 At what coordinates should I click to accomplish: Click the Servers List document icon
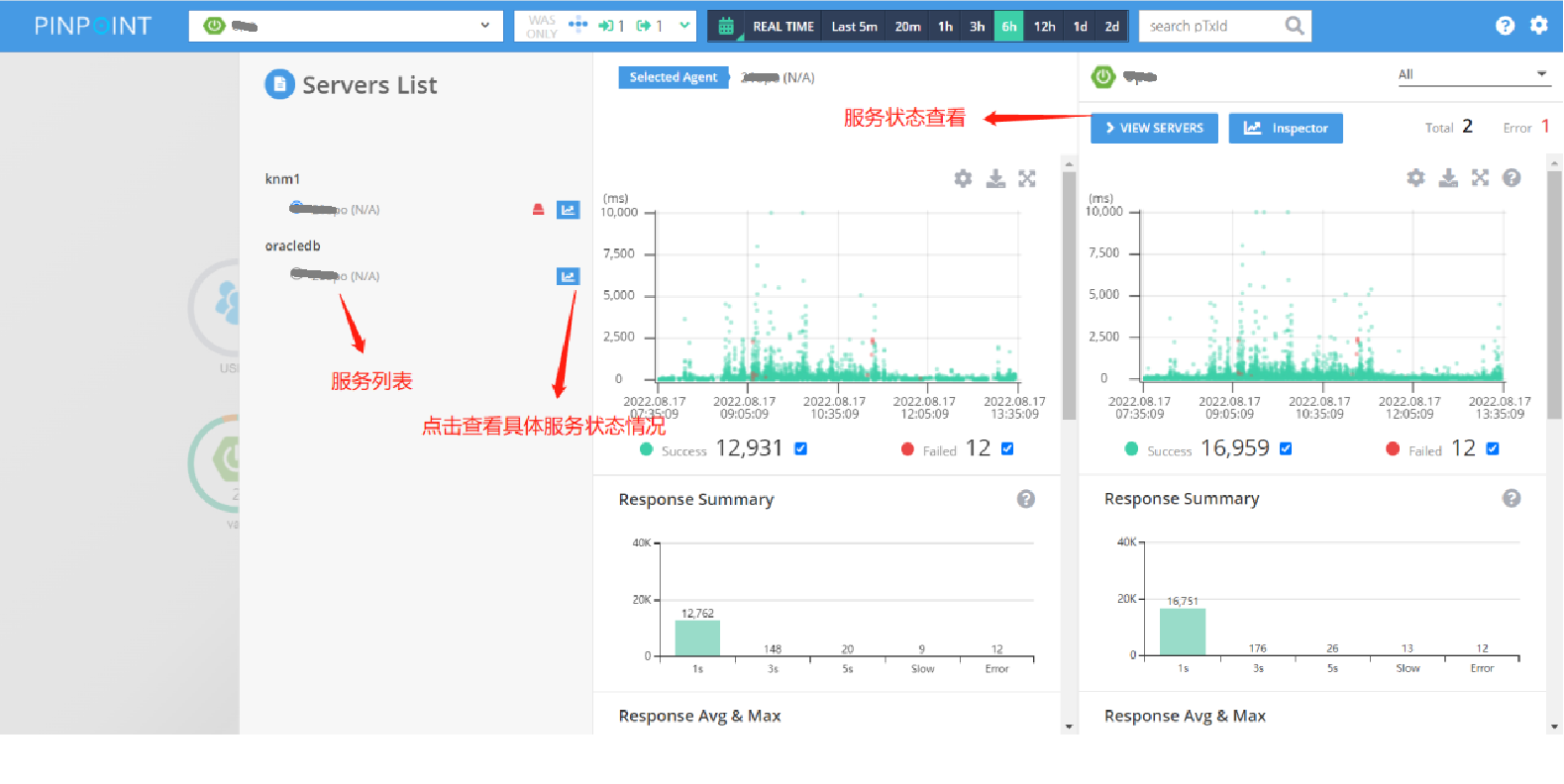point(279,85)
